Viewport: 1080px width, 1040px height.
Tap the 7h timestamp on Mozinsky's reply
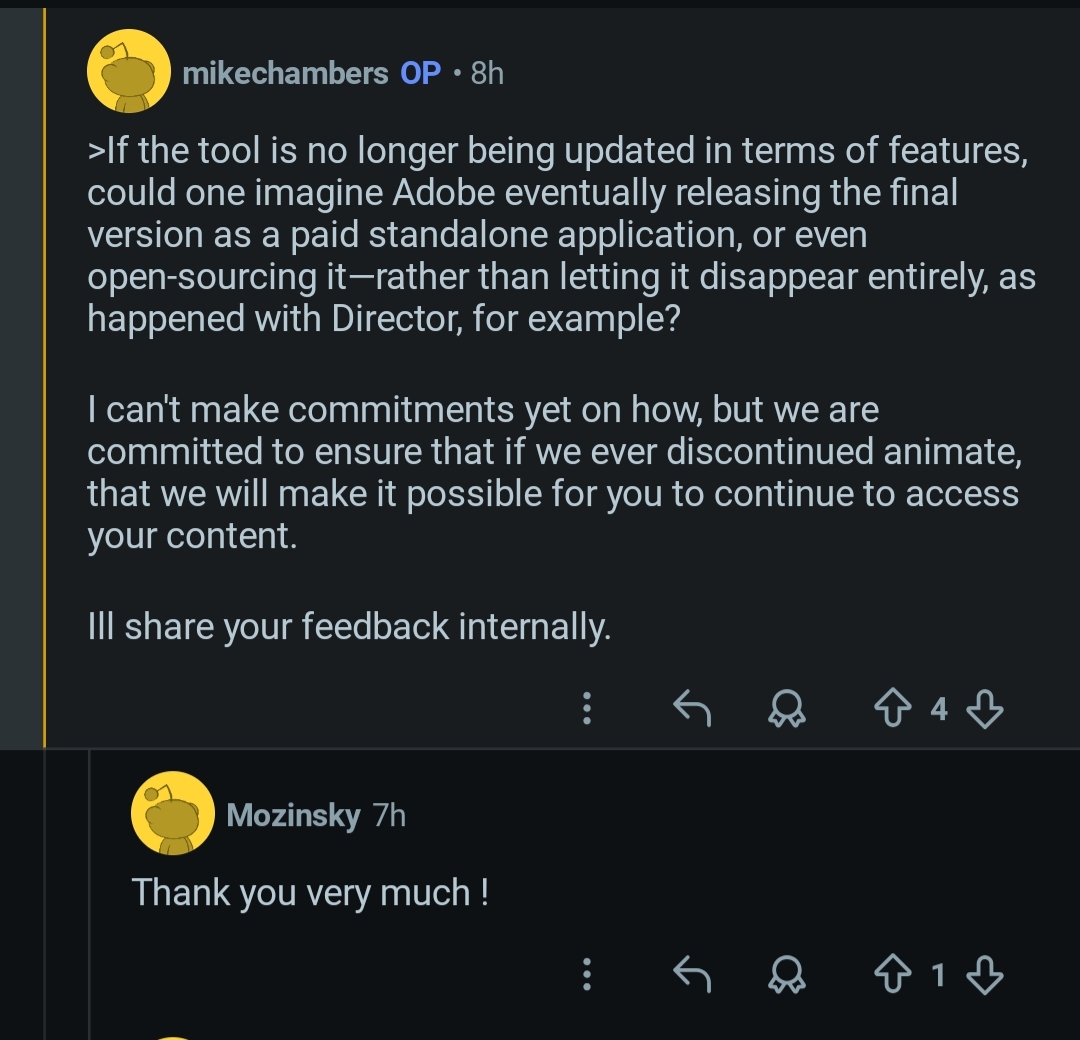point(389,815)
